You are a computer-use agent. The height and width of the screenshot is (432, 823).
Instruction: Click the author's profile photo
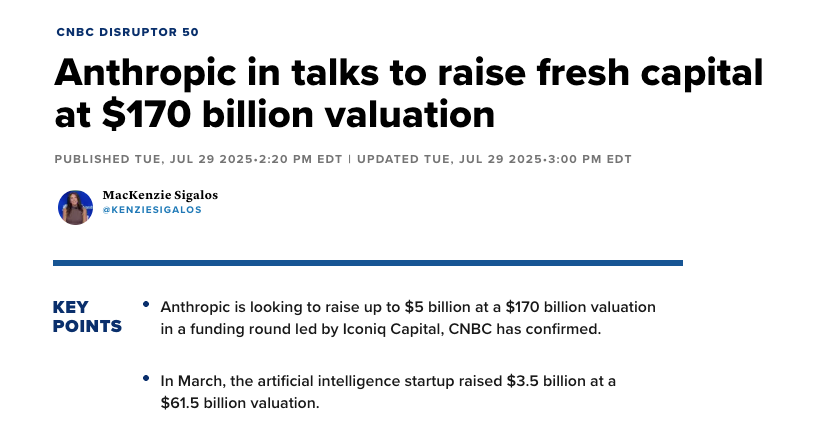(76, 207)
